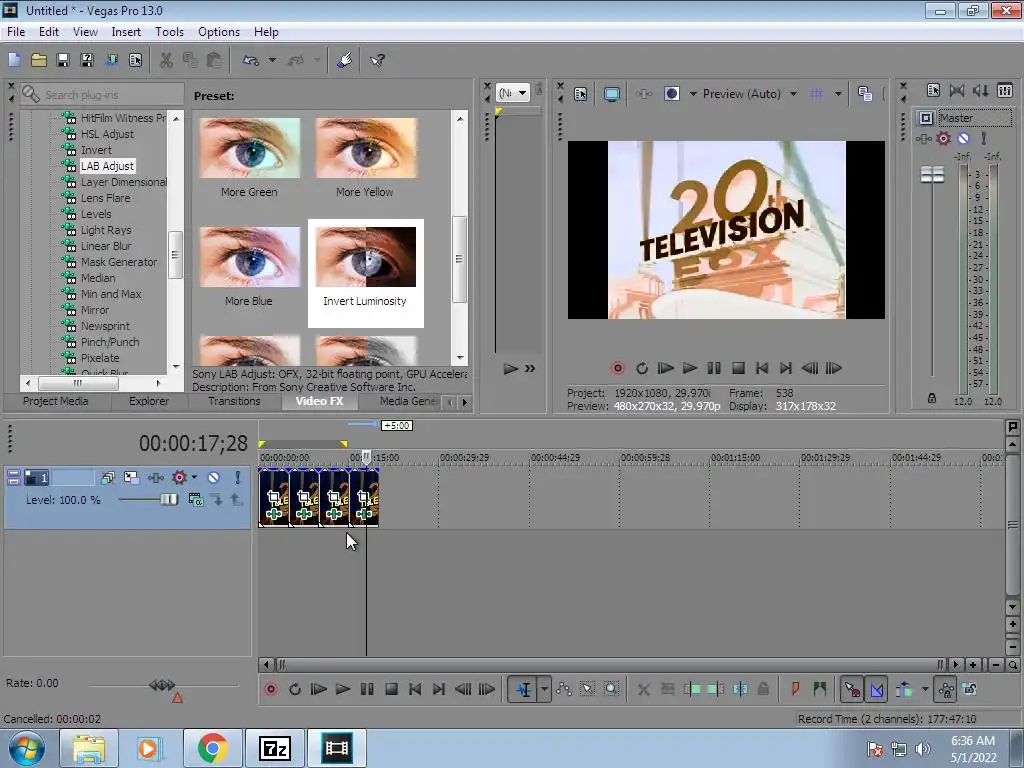The height and width of the screenshot is (768, 1024).
Task: Toggle Auto Ripple button
Action: click(x=904, y=689)
